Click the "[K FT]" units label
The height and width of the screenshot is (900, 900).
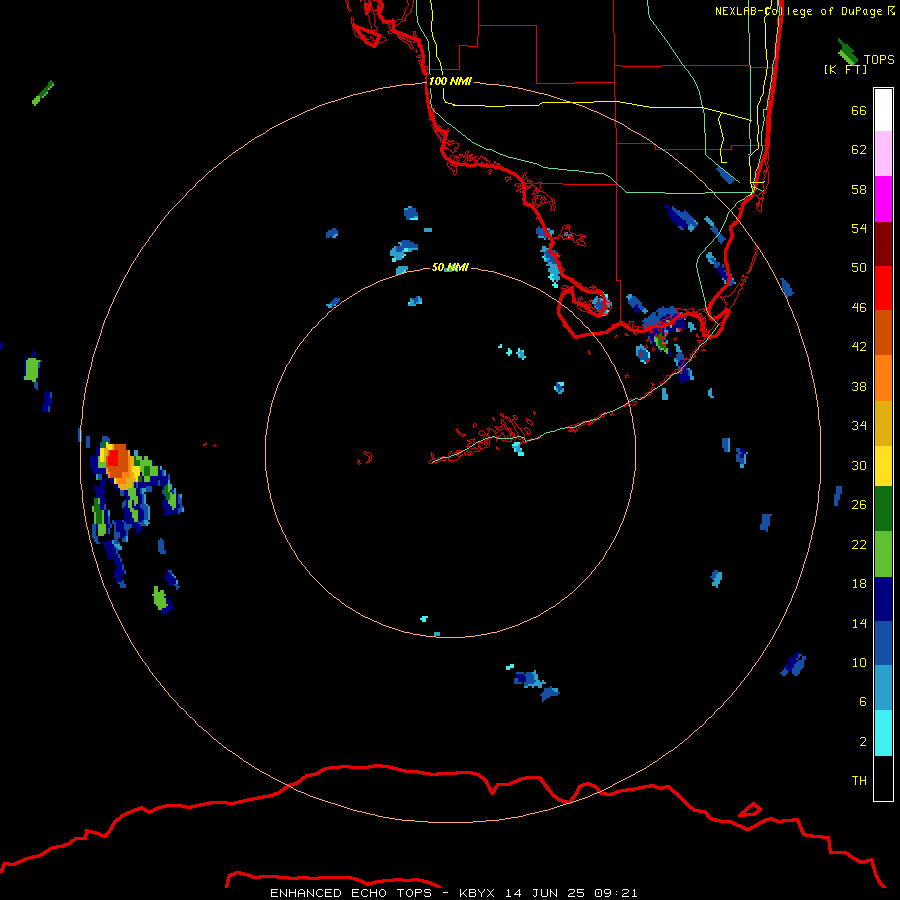pos(845,69)
